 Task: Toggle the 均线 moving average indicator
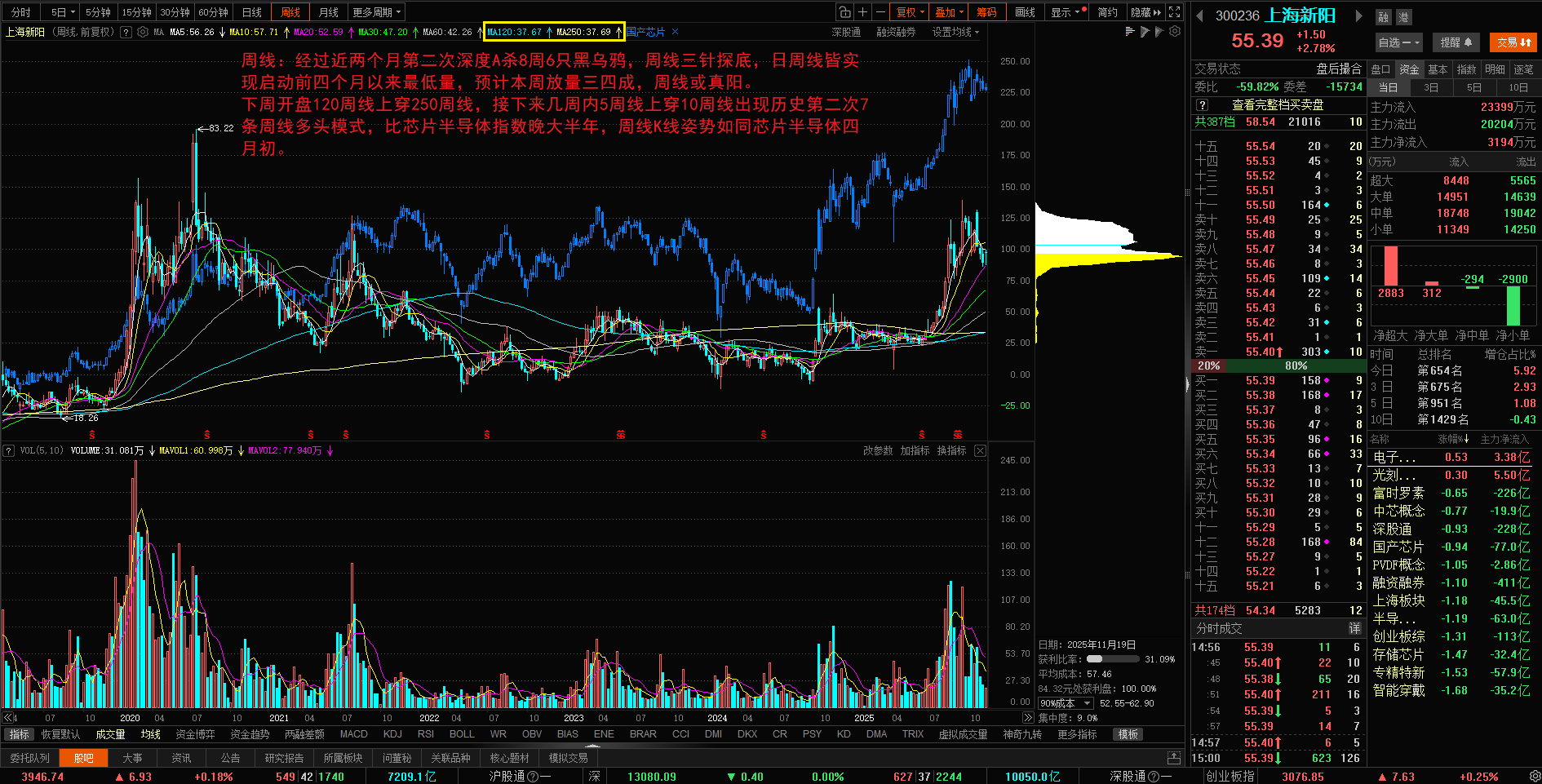150,734
